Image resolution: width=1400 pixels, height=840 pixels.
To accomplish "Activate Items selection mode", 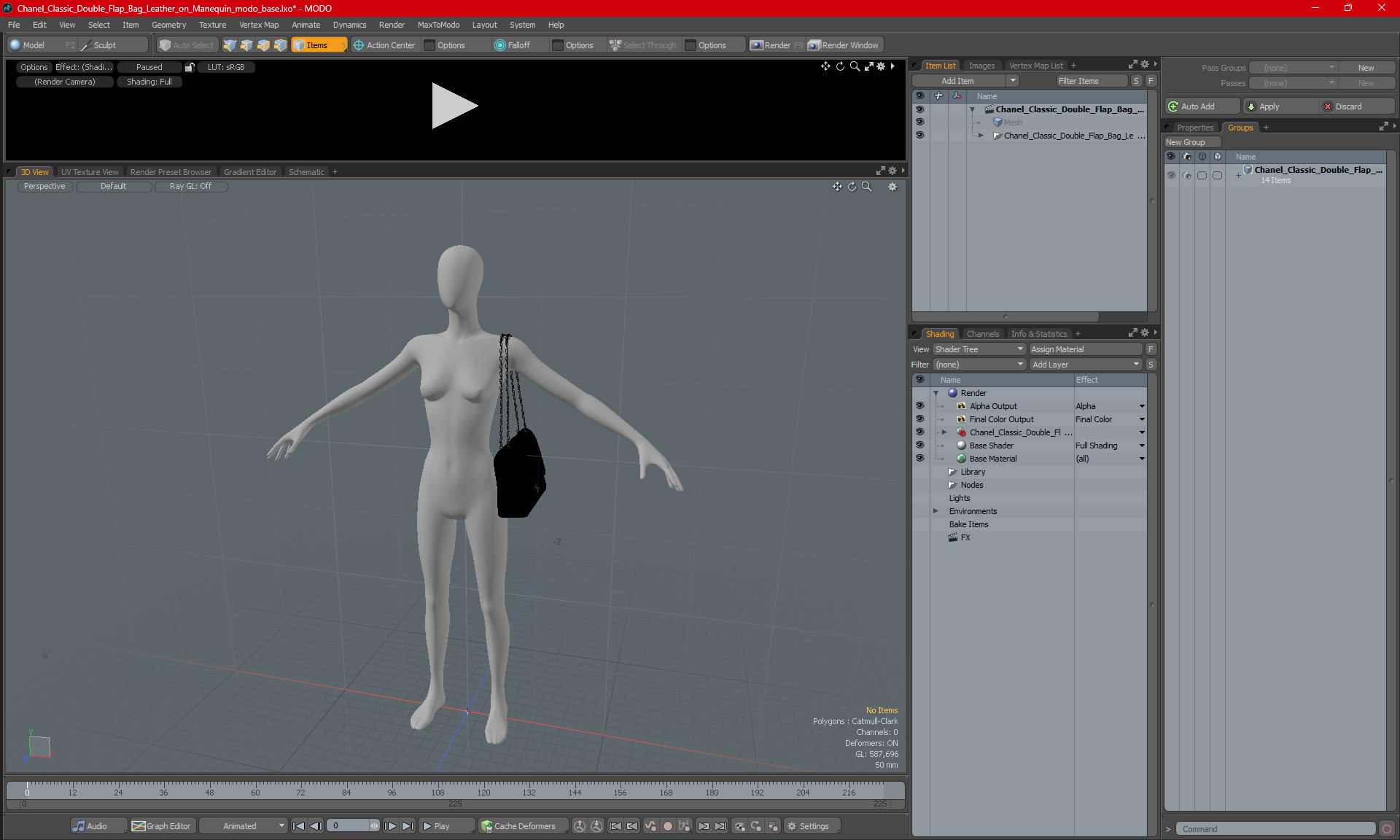I will tap(319, 45).
